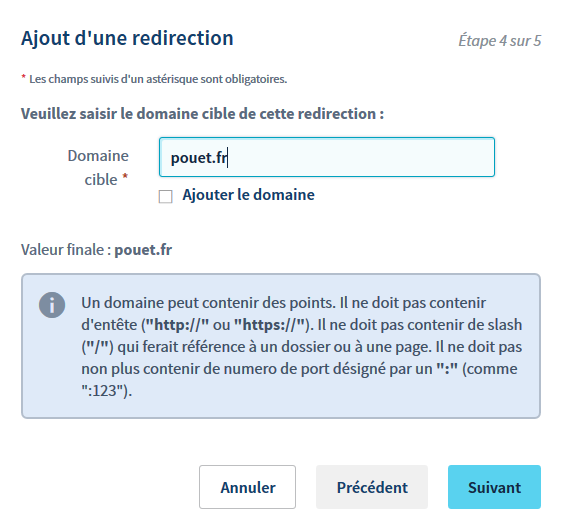Click the bold "http://" text in info box

(x=177, y=325)
